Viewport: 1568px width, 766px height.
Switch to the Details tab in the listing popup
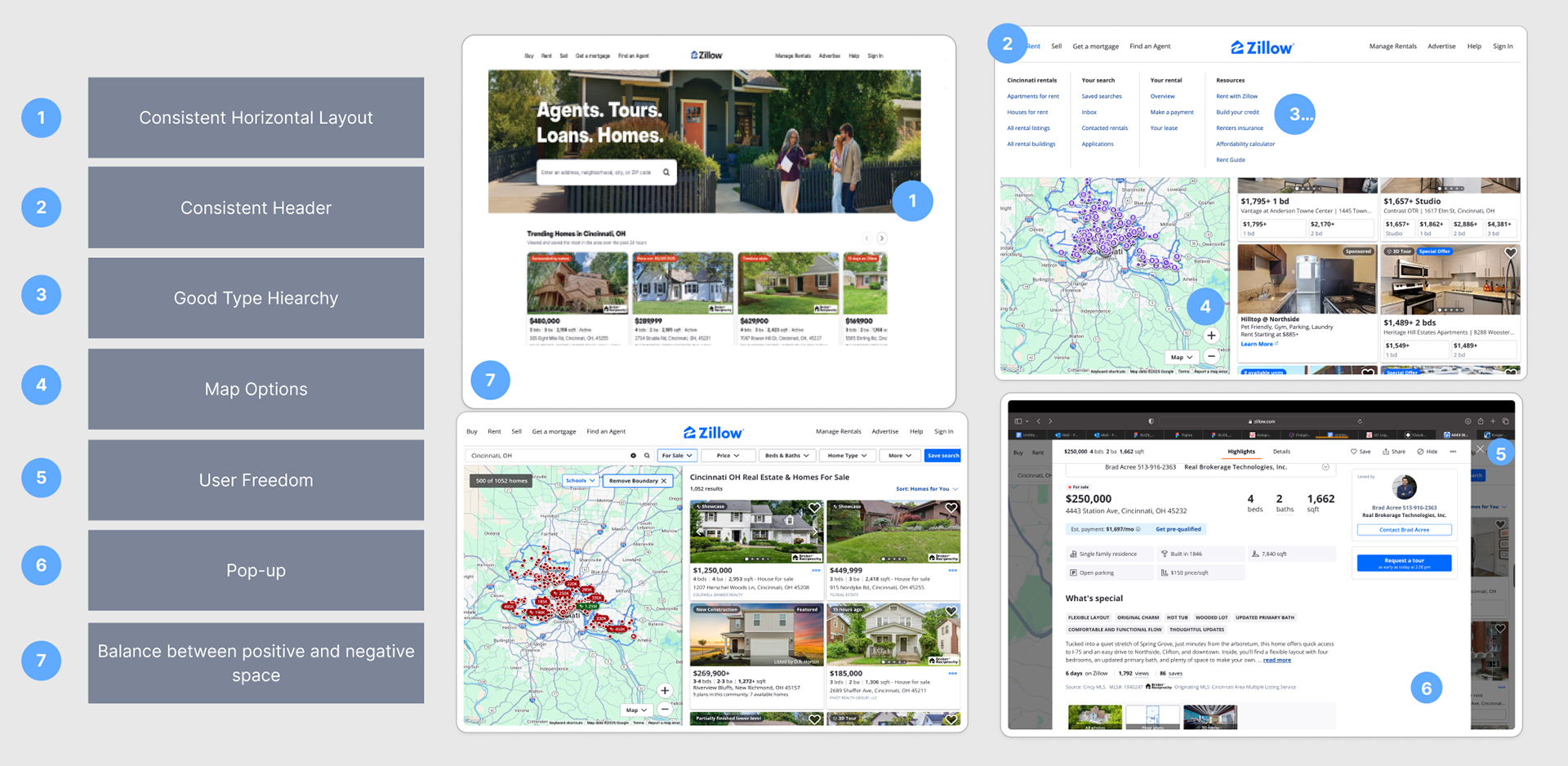(1281, 452)
